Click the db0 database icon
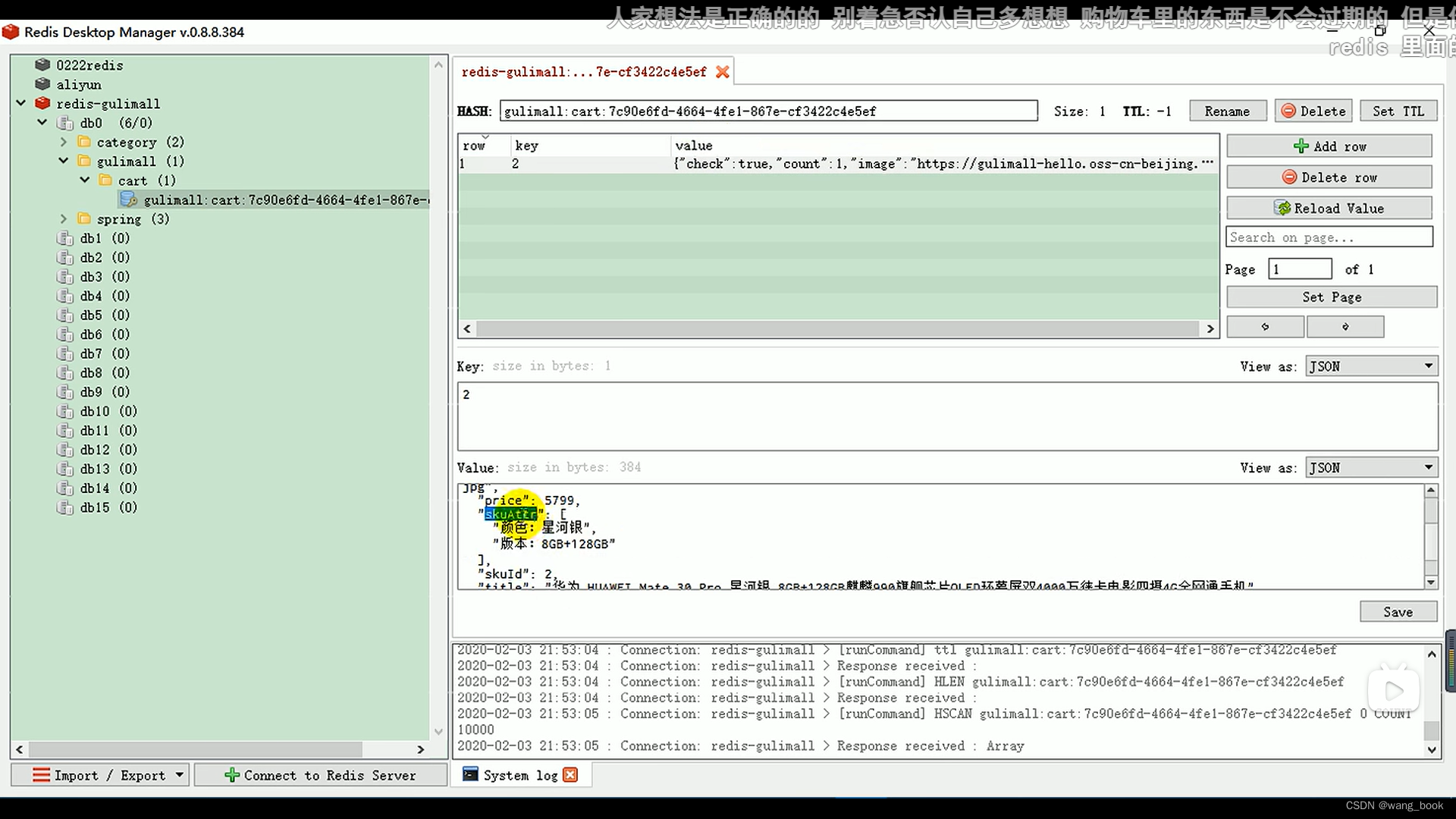Viewport: 1456px width, 819px height. coord(65,123)
